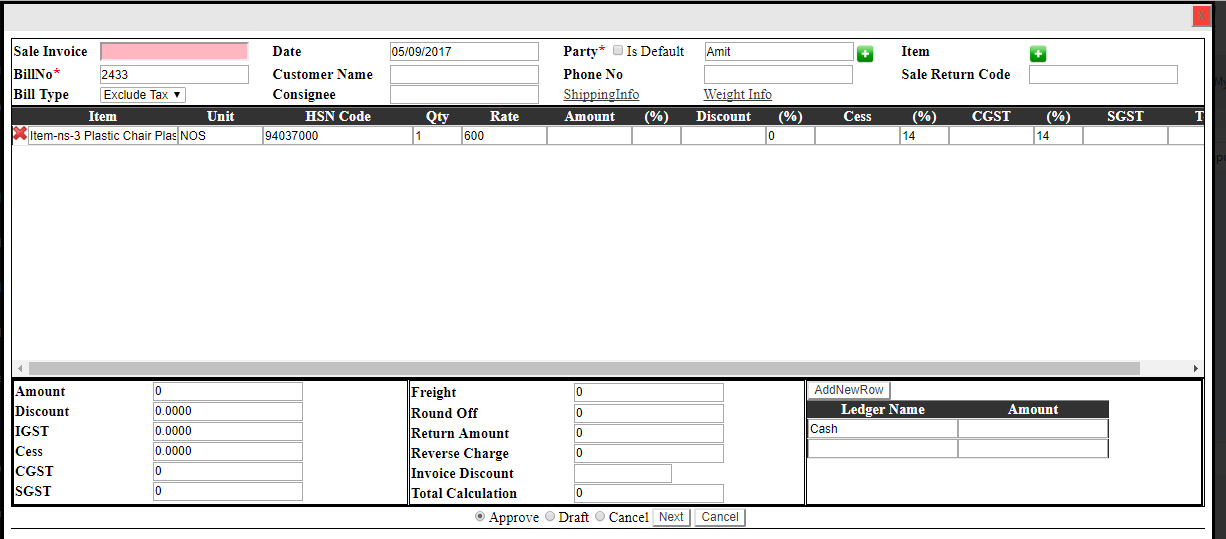Toggle the Is Default checkbox
The image size is (1226, 539).
pos(618,51)
